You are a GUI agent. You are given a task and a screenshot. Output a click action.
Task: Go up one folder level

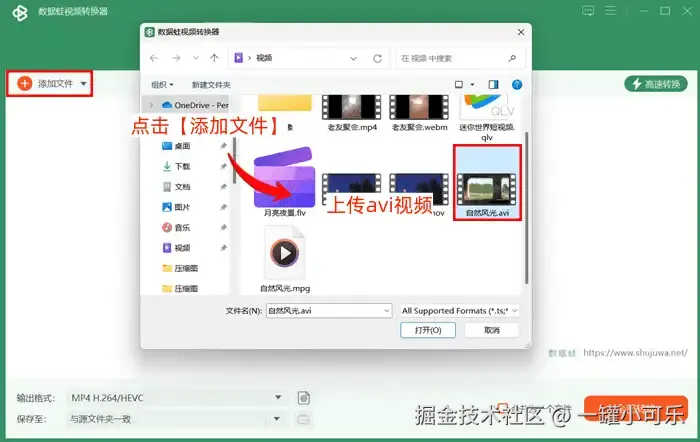(214, 58)
